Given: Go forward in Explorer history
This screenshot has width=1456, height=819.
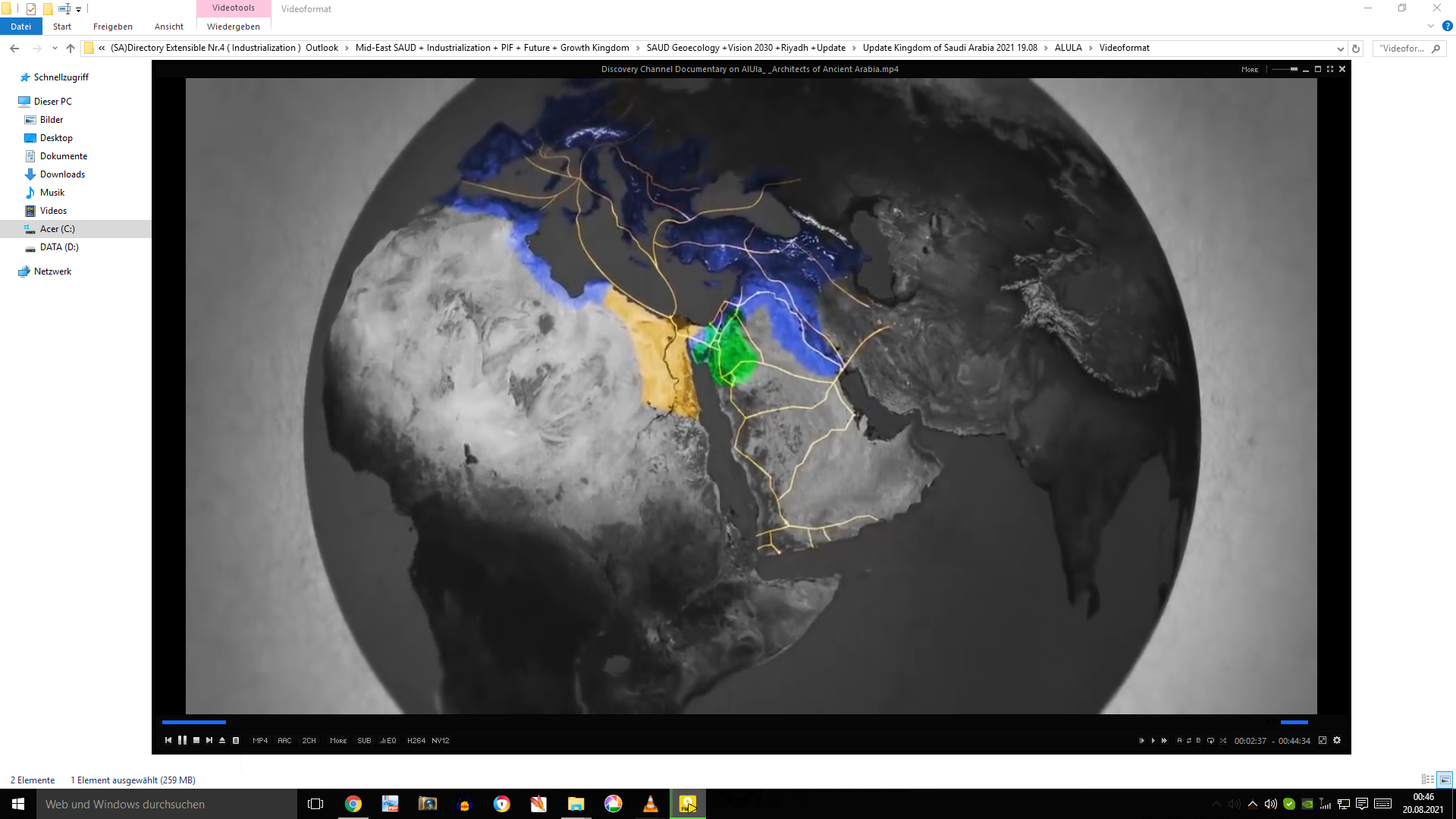Looking at the screenshot, I should click(36, 48).
